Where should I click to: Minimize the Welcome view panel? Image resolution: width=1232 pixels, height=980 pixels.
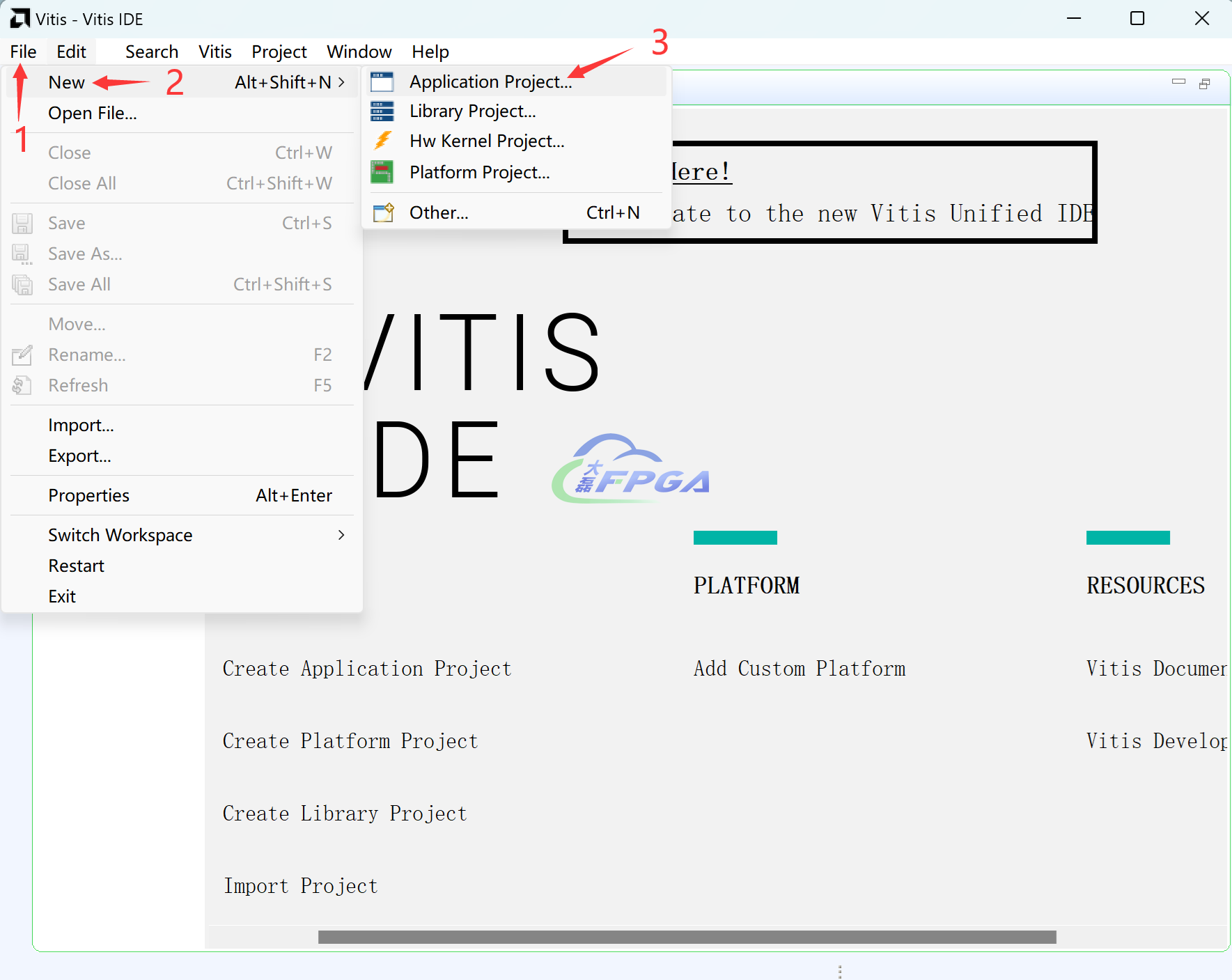coord(1178,82)
